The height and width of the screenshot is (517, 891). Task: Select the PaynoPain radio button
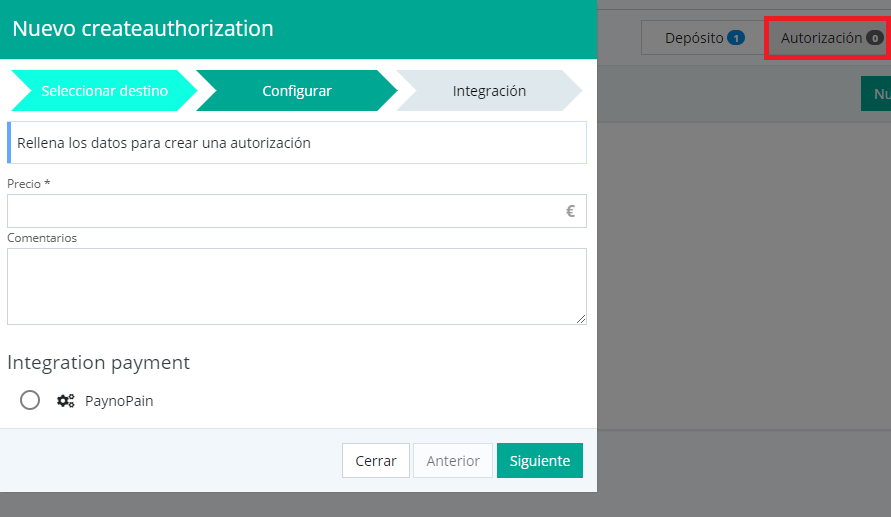pos(30,400)
